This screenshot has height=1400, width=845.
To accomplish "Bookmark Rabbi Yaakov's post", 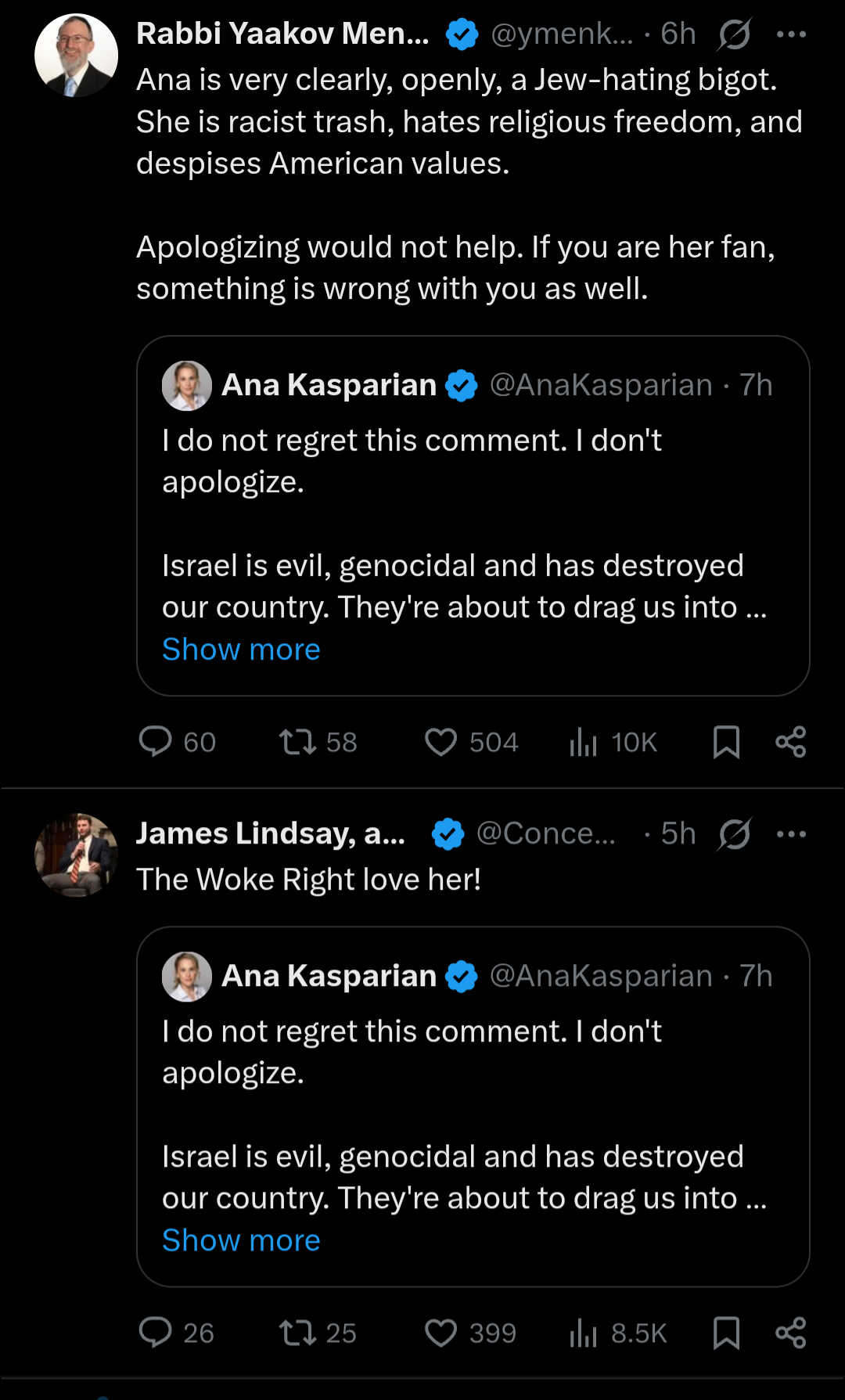I will click(726, 742).
